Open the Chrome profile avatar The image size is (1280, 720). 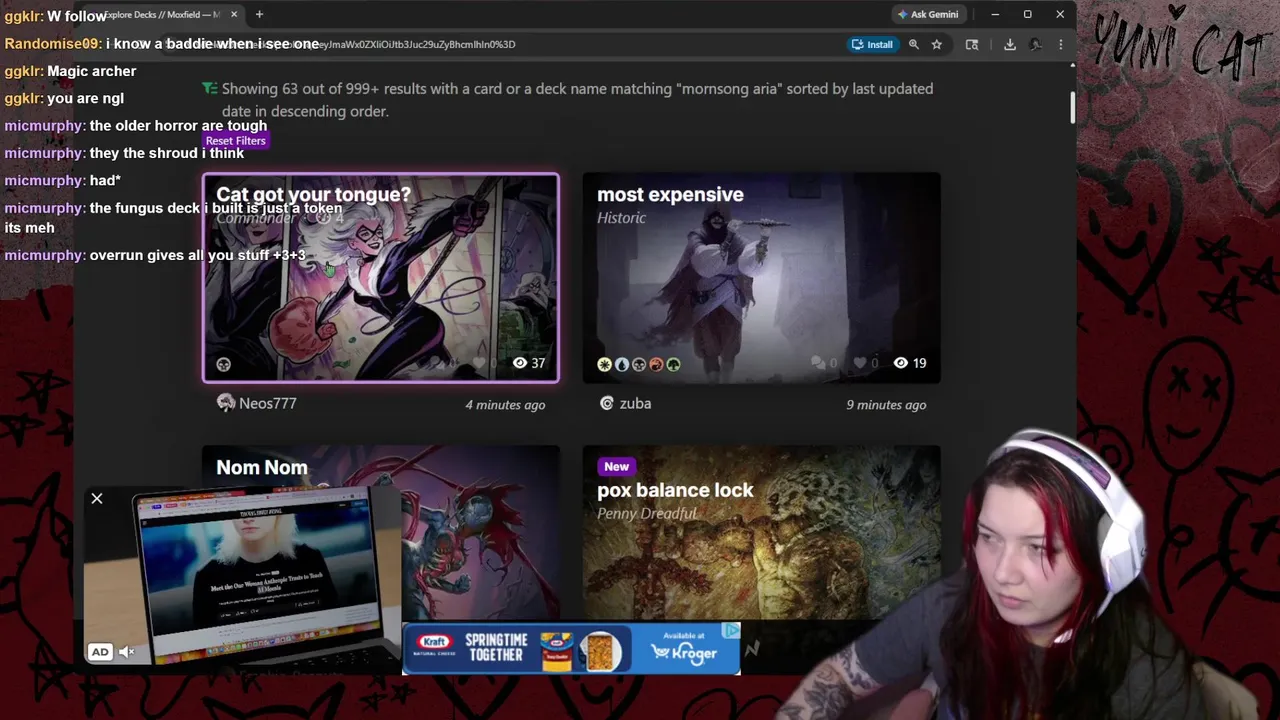point(1036,44)
